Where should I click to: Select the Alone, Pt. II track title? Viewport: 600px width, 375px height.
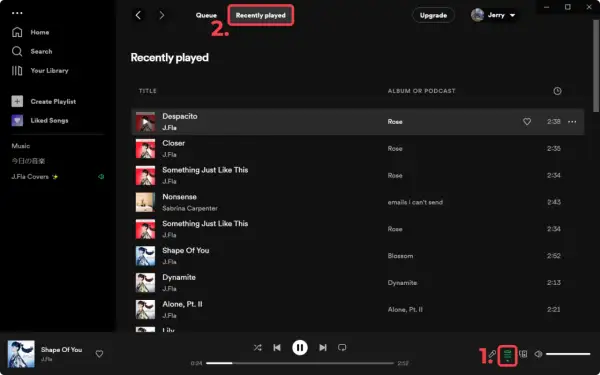click(182, 304)
